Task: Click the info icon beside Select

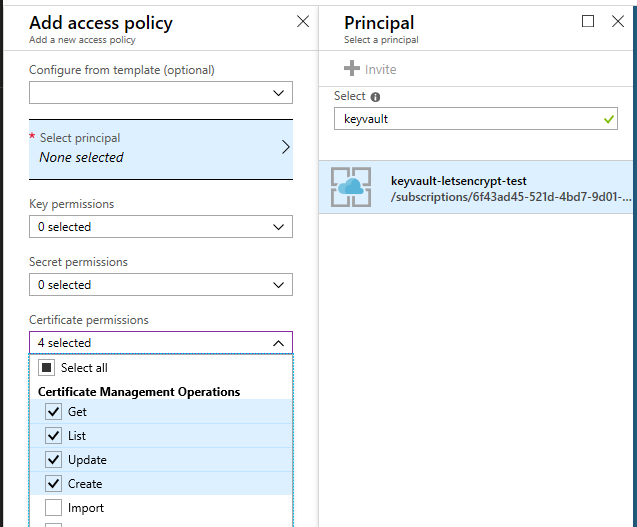Action: click(x=375, y=97)
